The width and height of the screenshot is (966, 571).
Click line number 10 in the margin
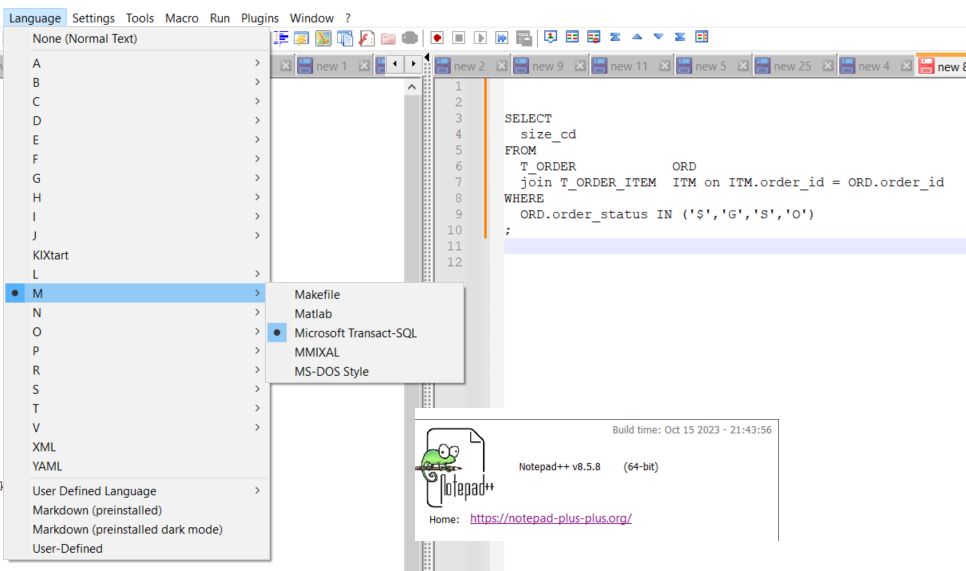(x=455, y=230)
